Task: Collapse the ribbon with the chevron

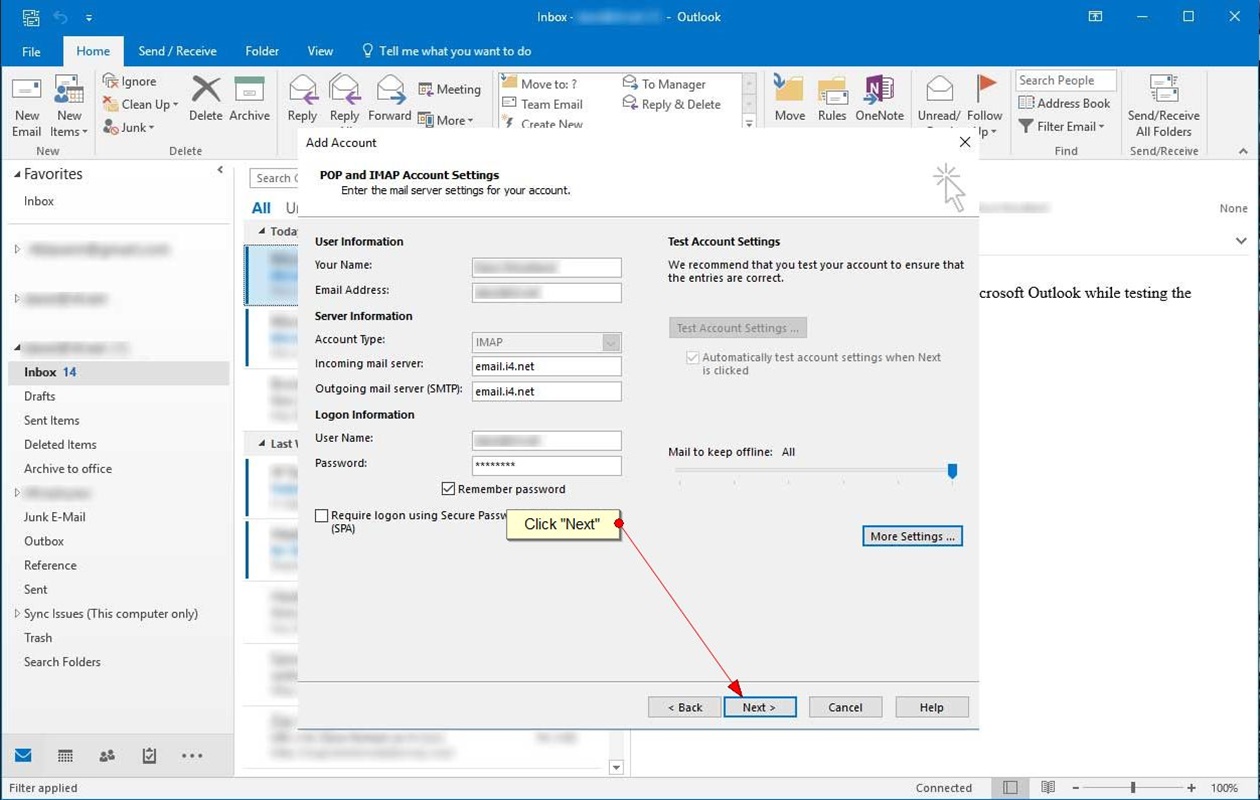Action: [1243, 151]
